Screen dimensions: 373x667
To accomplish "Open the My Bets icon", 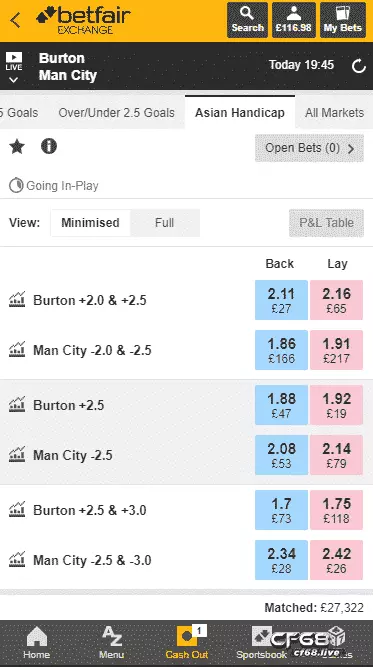I will click(342, 20).
